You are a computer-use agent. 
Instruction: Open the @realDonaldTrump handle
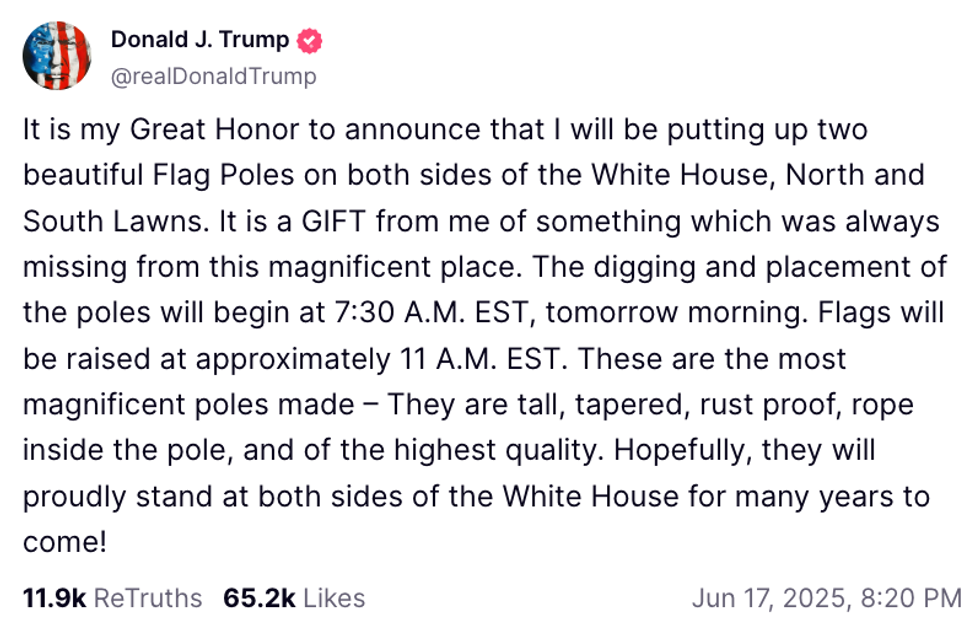pyautogui.click(x=213, y=75)
